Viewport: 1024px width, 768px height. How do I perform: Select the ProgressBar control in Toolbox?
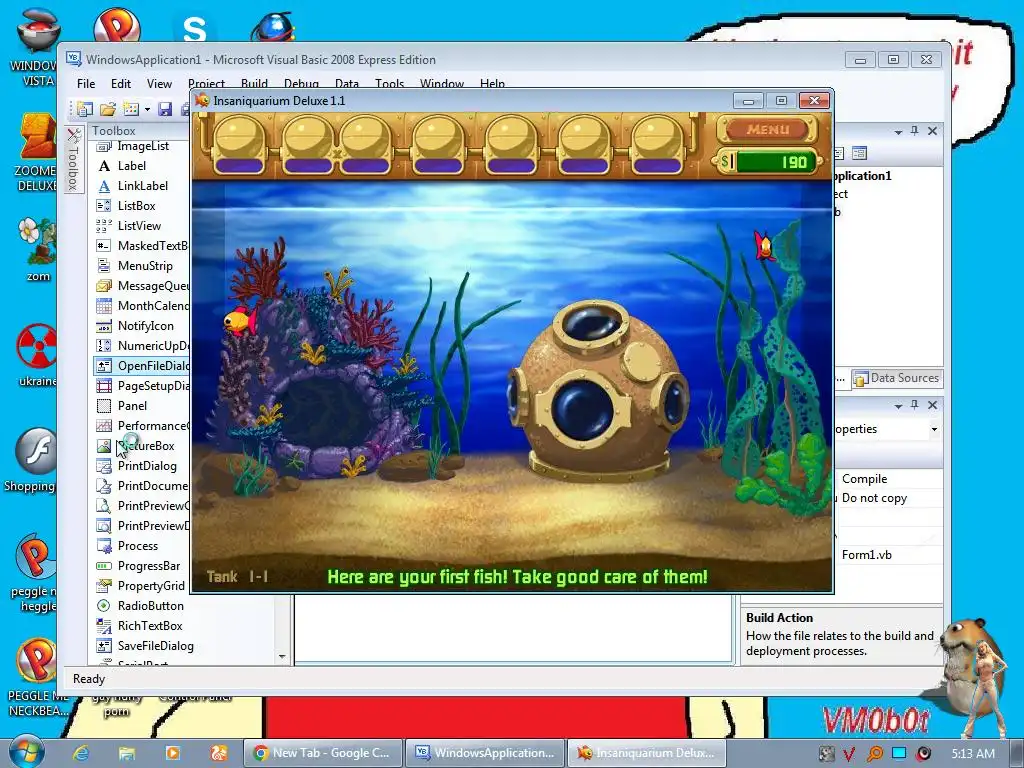click(x=142, y=566)
